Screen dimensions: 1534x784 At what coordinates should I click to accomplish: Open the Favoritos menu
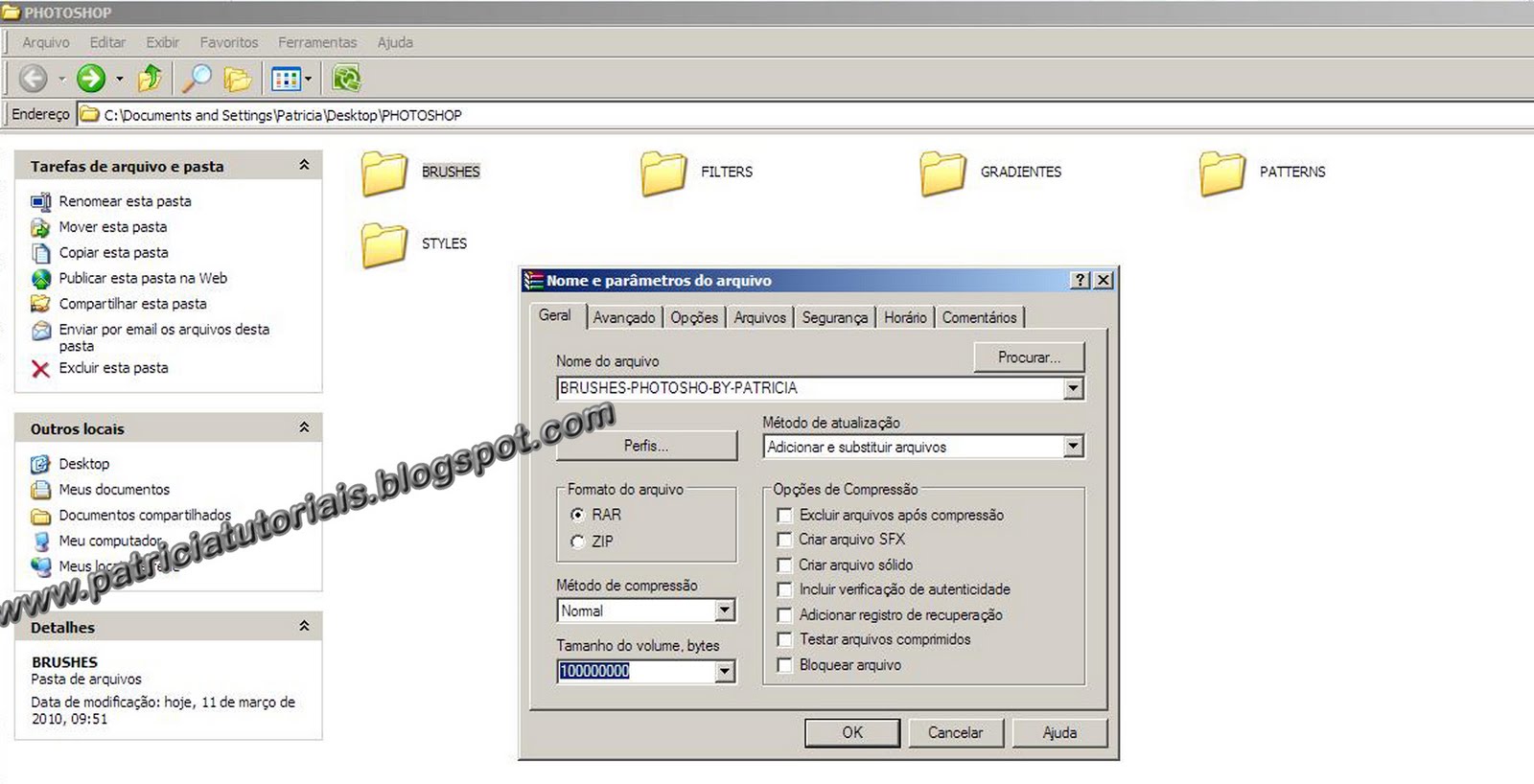tap(229, 42)
